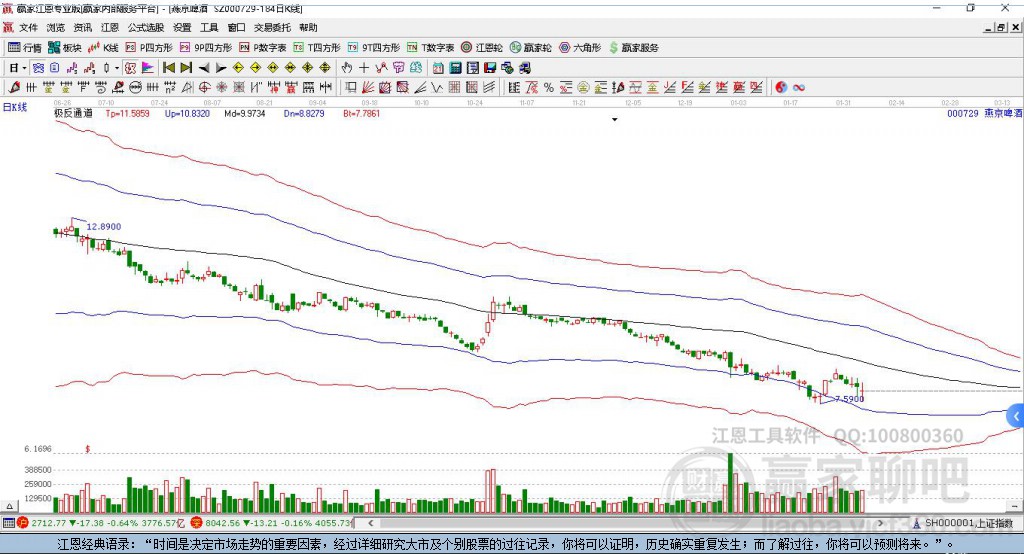Click the horizontal scrollbar left arrow
The height and width of the screenshot is (554, 1024).
pos(370,523)
